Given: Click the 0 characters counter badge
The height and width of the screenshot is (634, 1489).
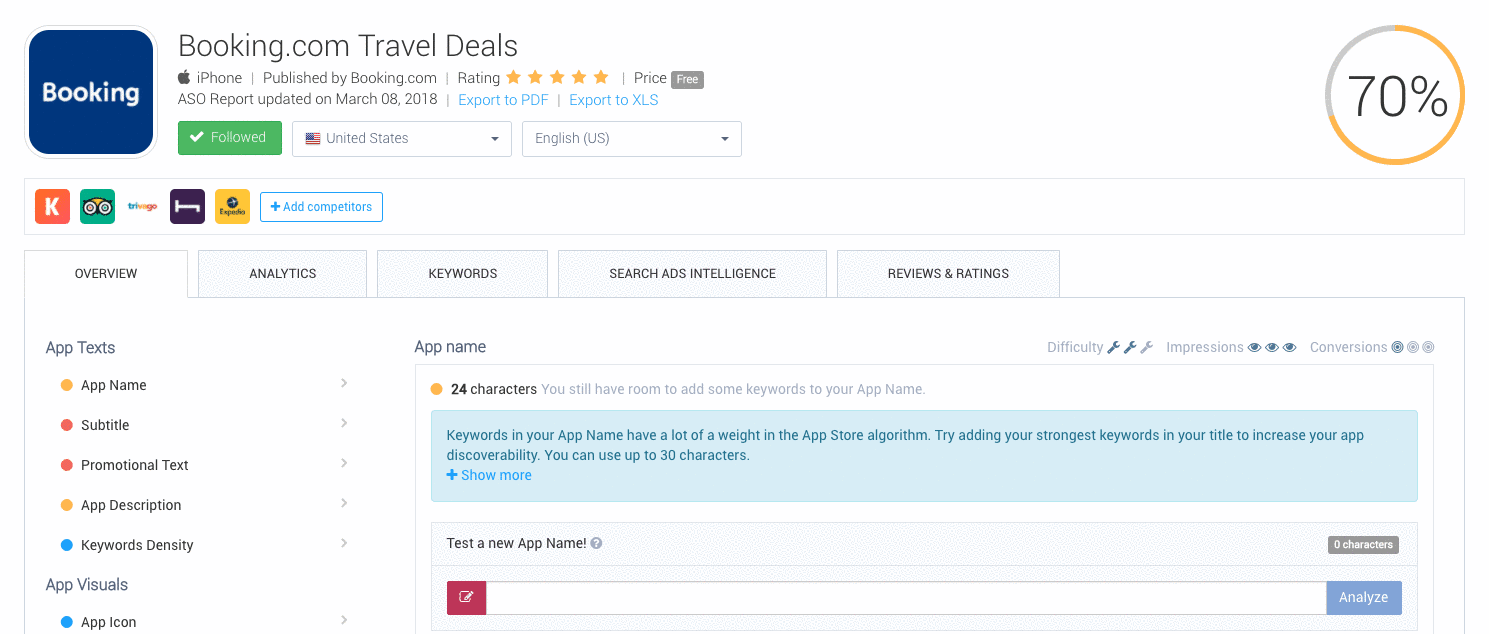Looking at the screenshot, I should click(x=1363, y=545).
